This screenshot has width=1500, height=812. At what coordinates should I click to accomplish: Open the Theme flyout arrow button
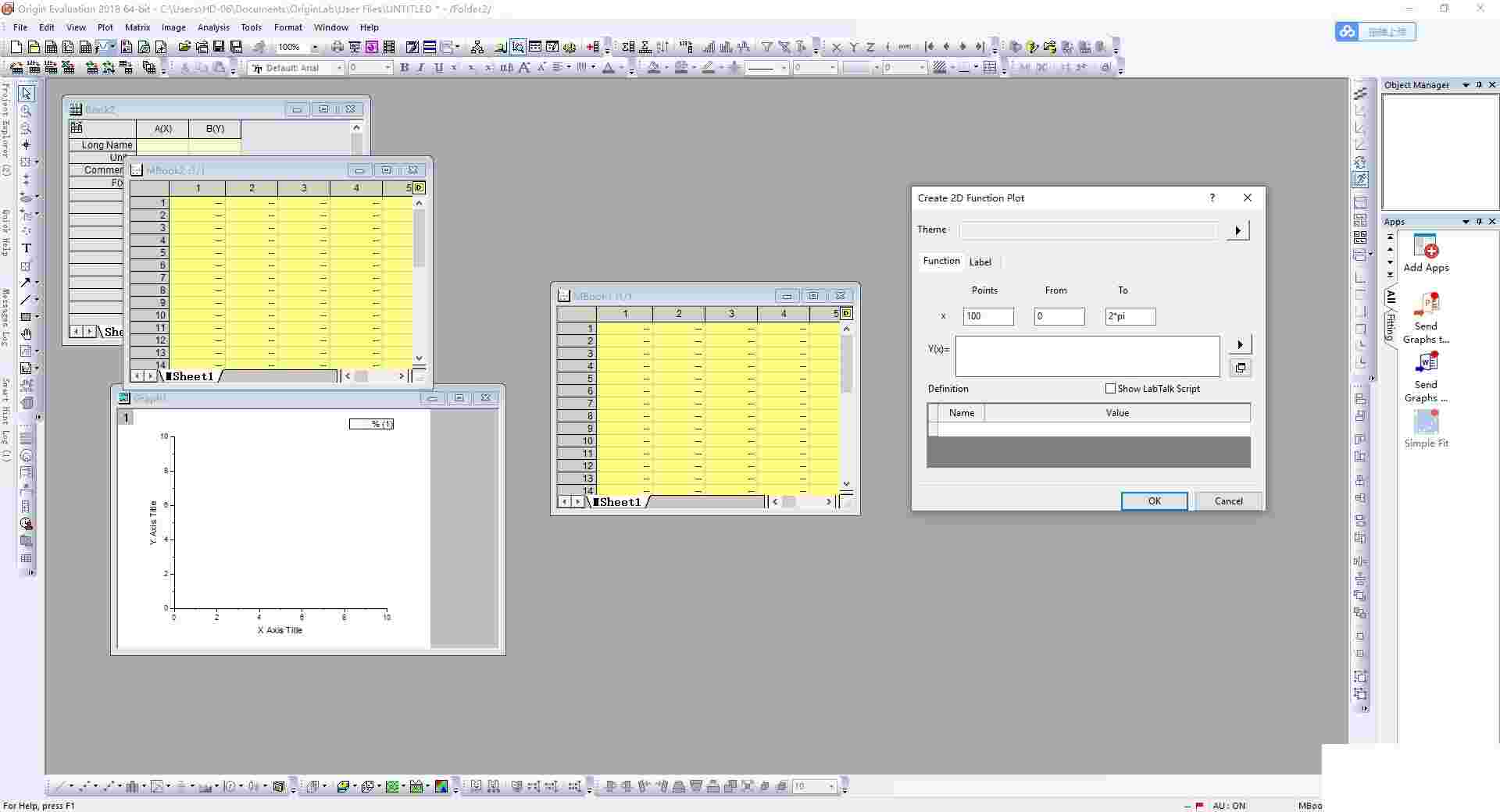[1237, 230]
